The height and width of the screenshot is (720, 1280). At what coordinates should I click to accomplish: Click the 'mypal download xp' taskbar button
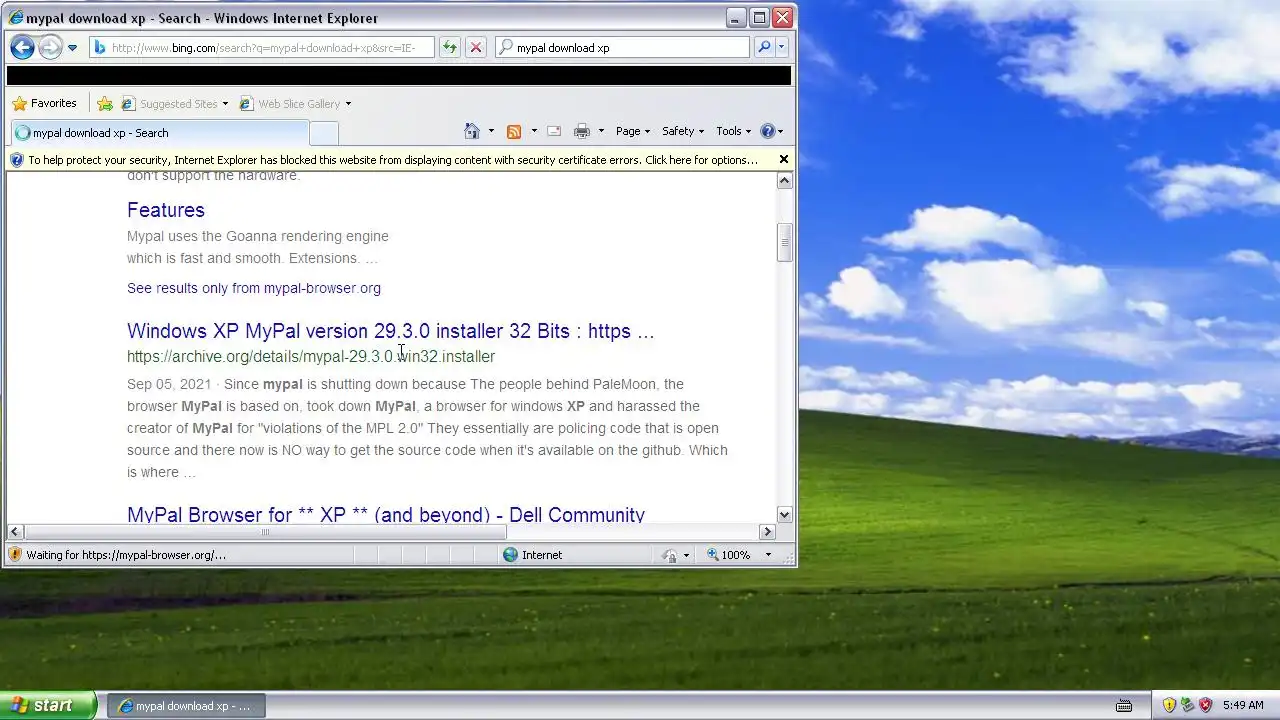[x=186, y=706]
